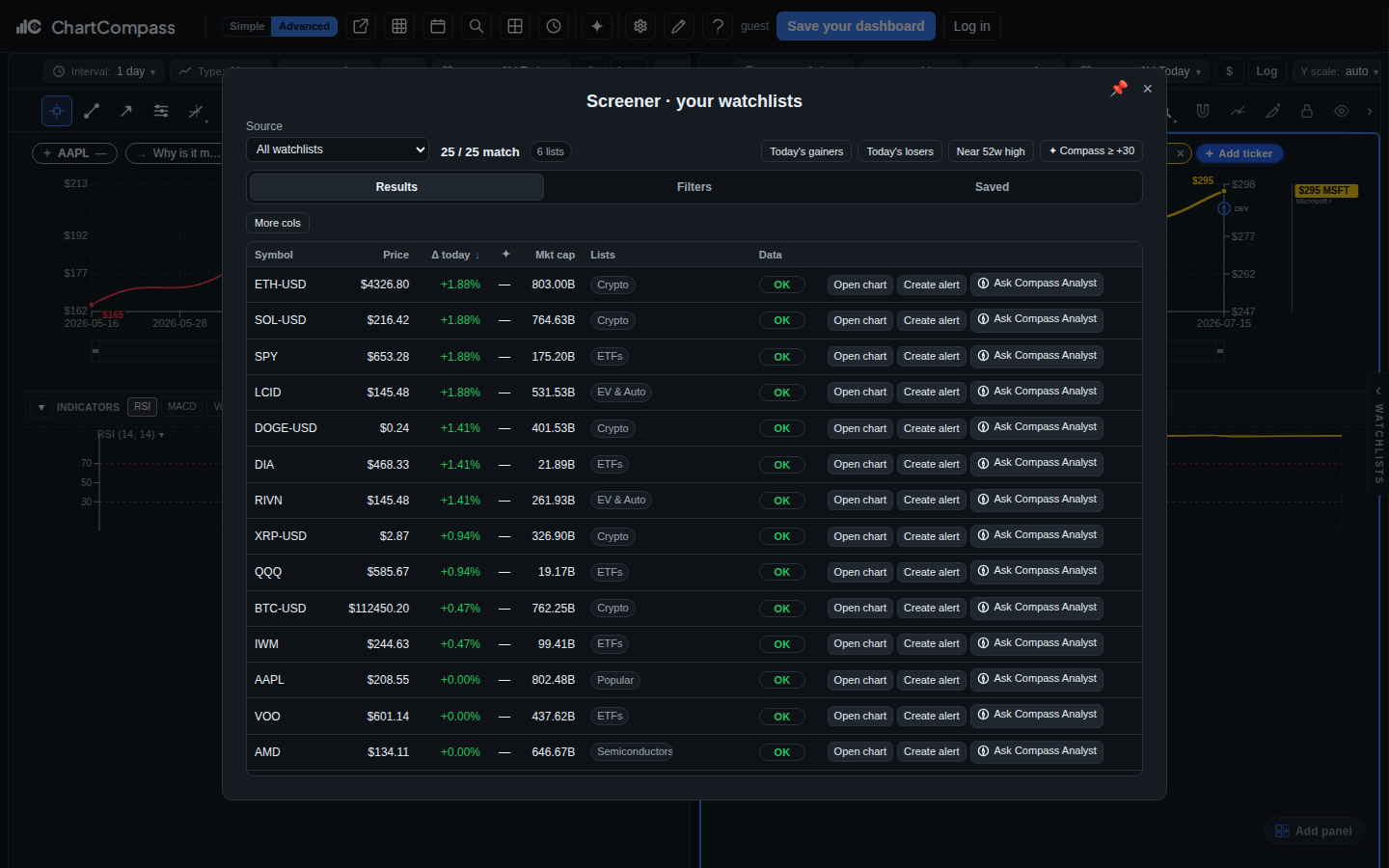Open the Interval 1 day dropdown
Screen dimensions: 1389x868
(104, 71)
